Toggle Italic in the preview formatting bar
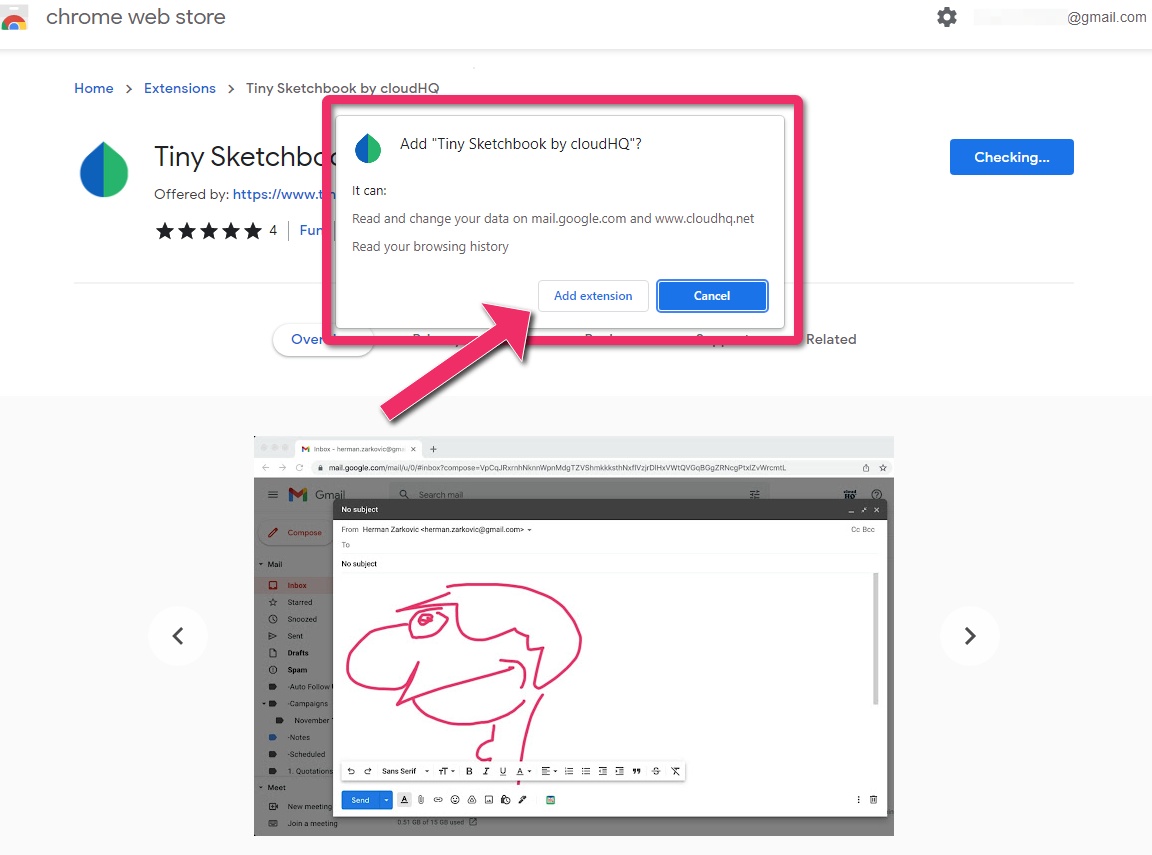This screenshot has width=1152, height=855. [x=486, y=771]
